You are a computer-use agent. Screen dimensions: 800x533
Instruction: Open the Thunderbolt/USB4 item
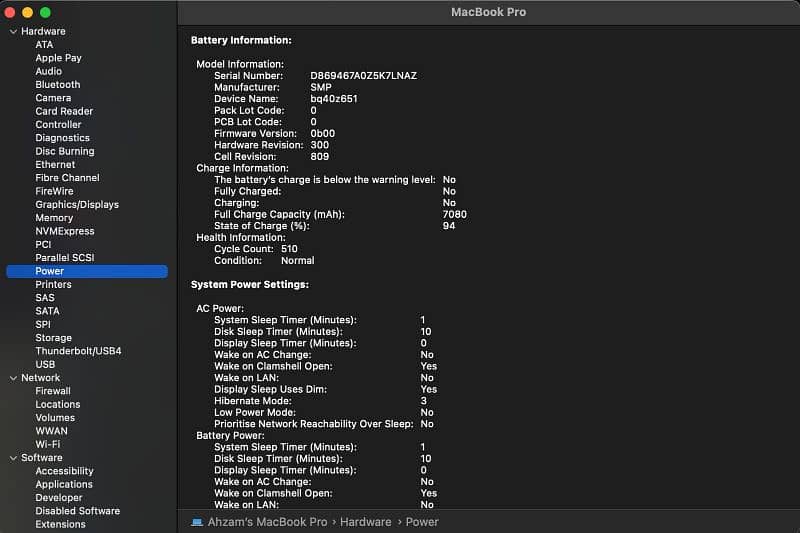coord(78,351)
